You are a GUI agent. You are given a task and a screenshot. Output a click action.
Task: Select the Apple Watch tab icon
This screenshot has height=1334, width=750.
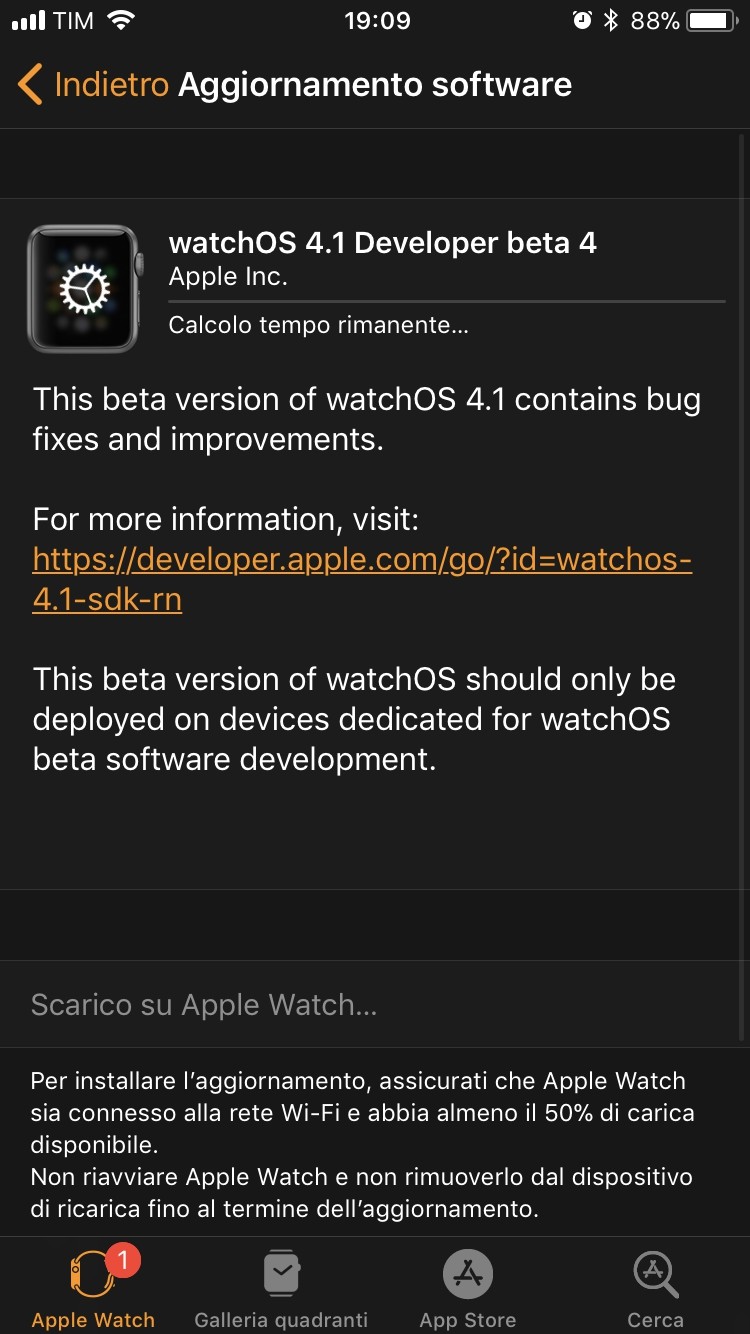(92, 1275)
